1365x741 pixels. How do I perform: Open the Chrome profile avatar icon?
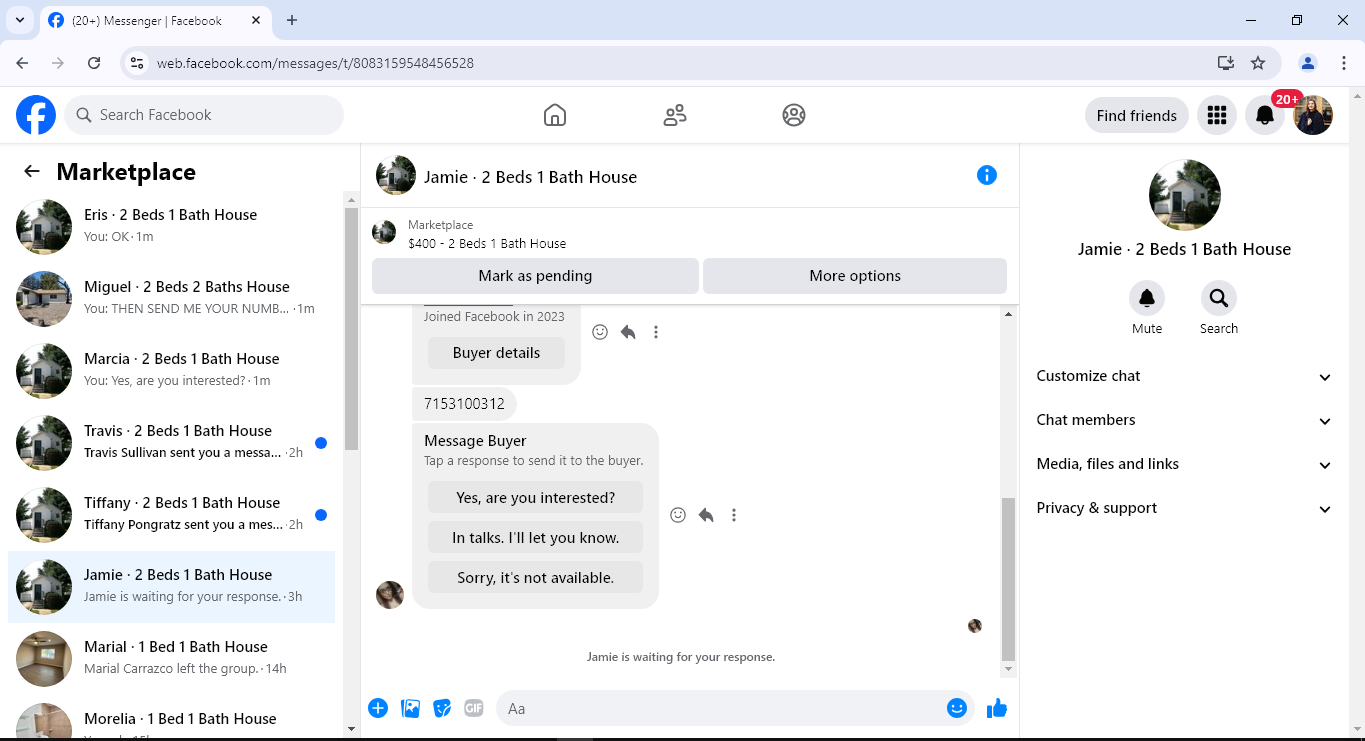[x=1308, y=63]
